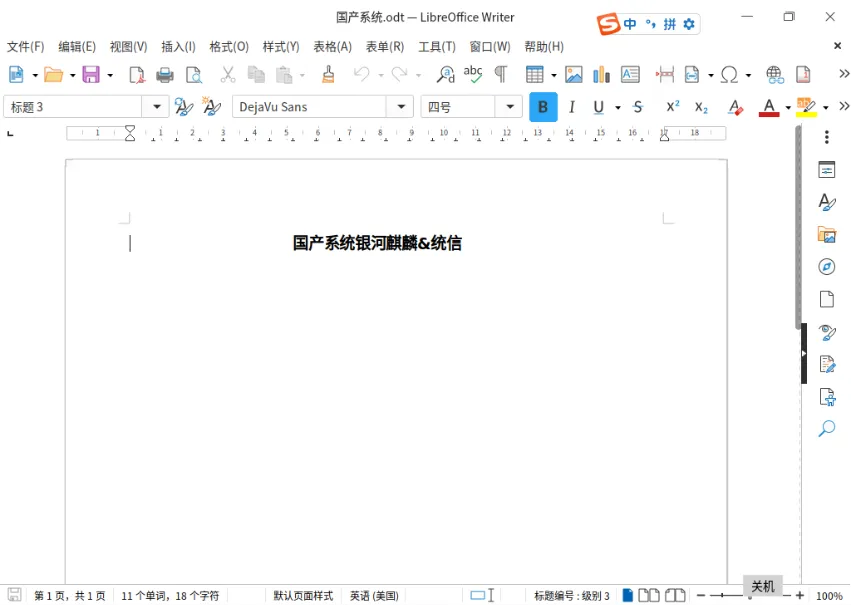Screen dimensions: 851x605
Task: Open sidebar settings (three dots)
Action: pyautogui.click(x=827, y=137)
